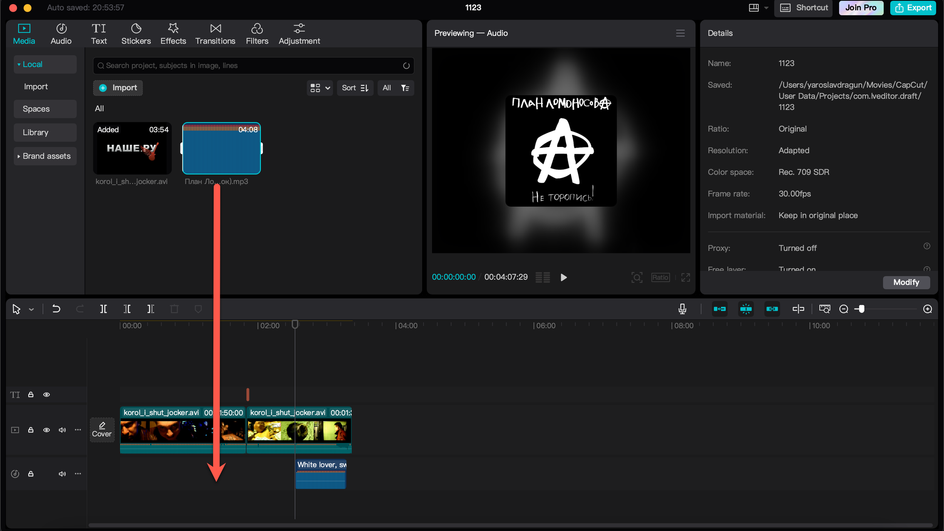Choose the Select cursor tool
Viewport: 944px width, 531px height.
tap(16, 309)
